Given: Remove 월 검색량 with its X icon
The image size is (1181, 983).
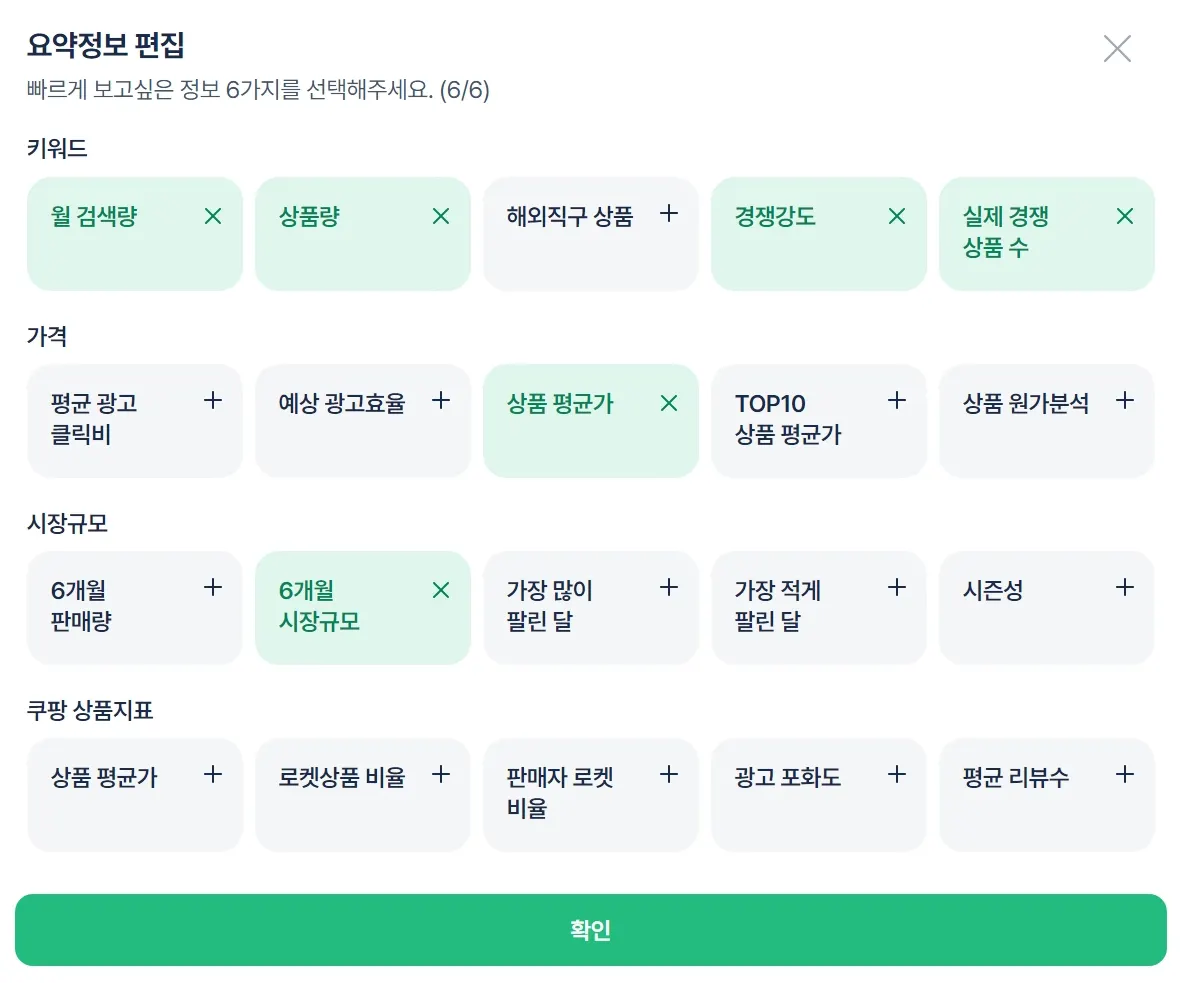Looking at the screenshot, I should 213,216.
